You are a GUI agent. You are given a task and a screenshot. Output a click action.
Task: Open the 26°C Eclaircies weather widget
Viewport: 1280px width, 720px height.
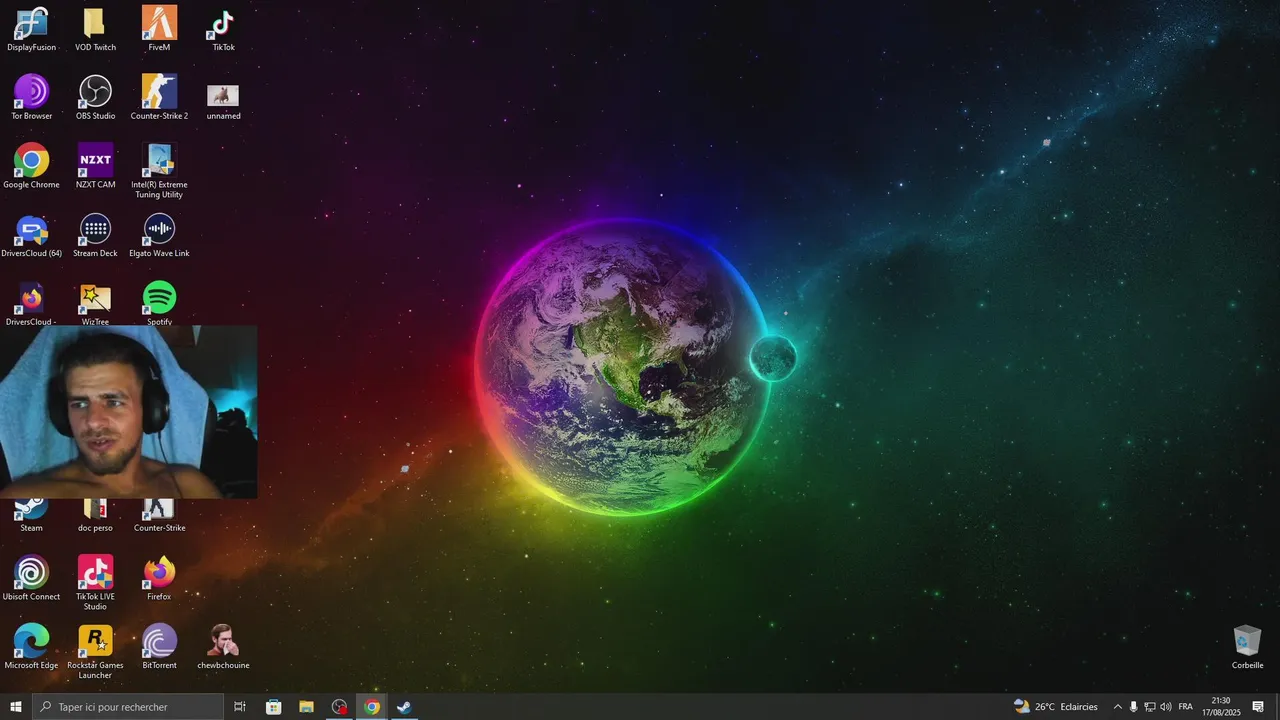(1056, 707)
